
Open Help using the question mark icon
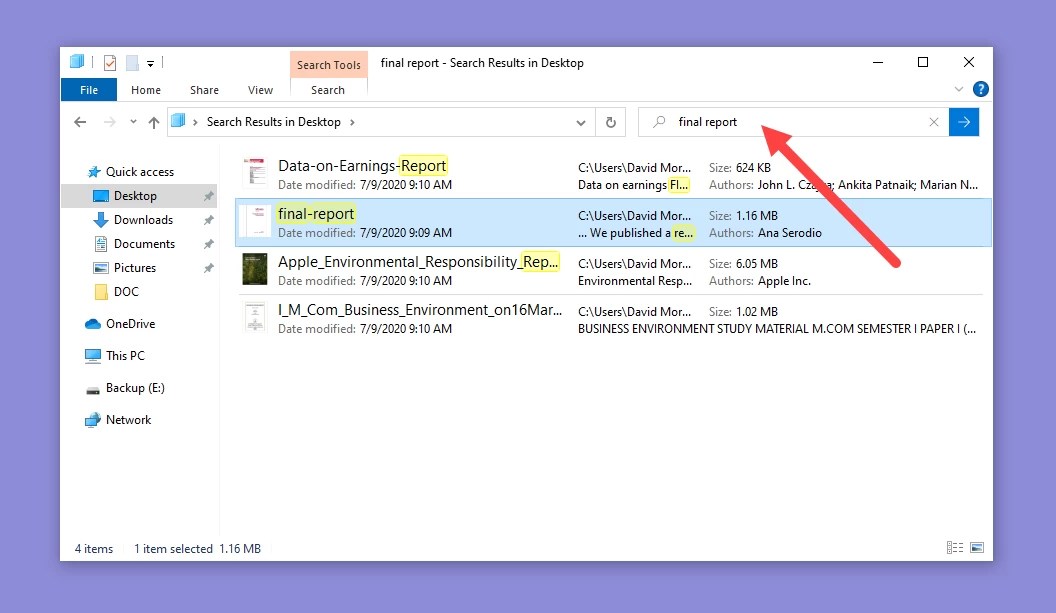click(980, 89)
